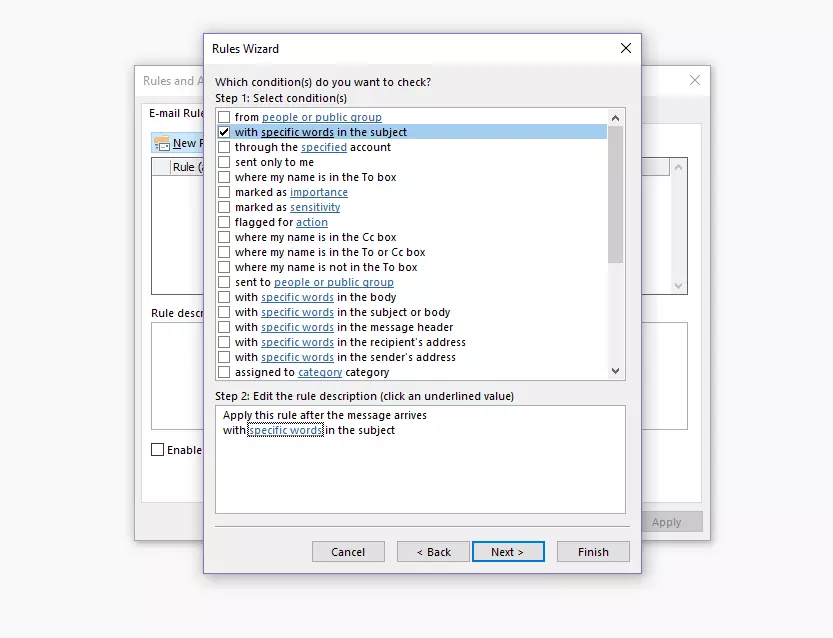The height and width of the screenshot is (638, 833).
Task: Click the Finish button
Action: 593,552
